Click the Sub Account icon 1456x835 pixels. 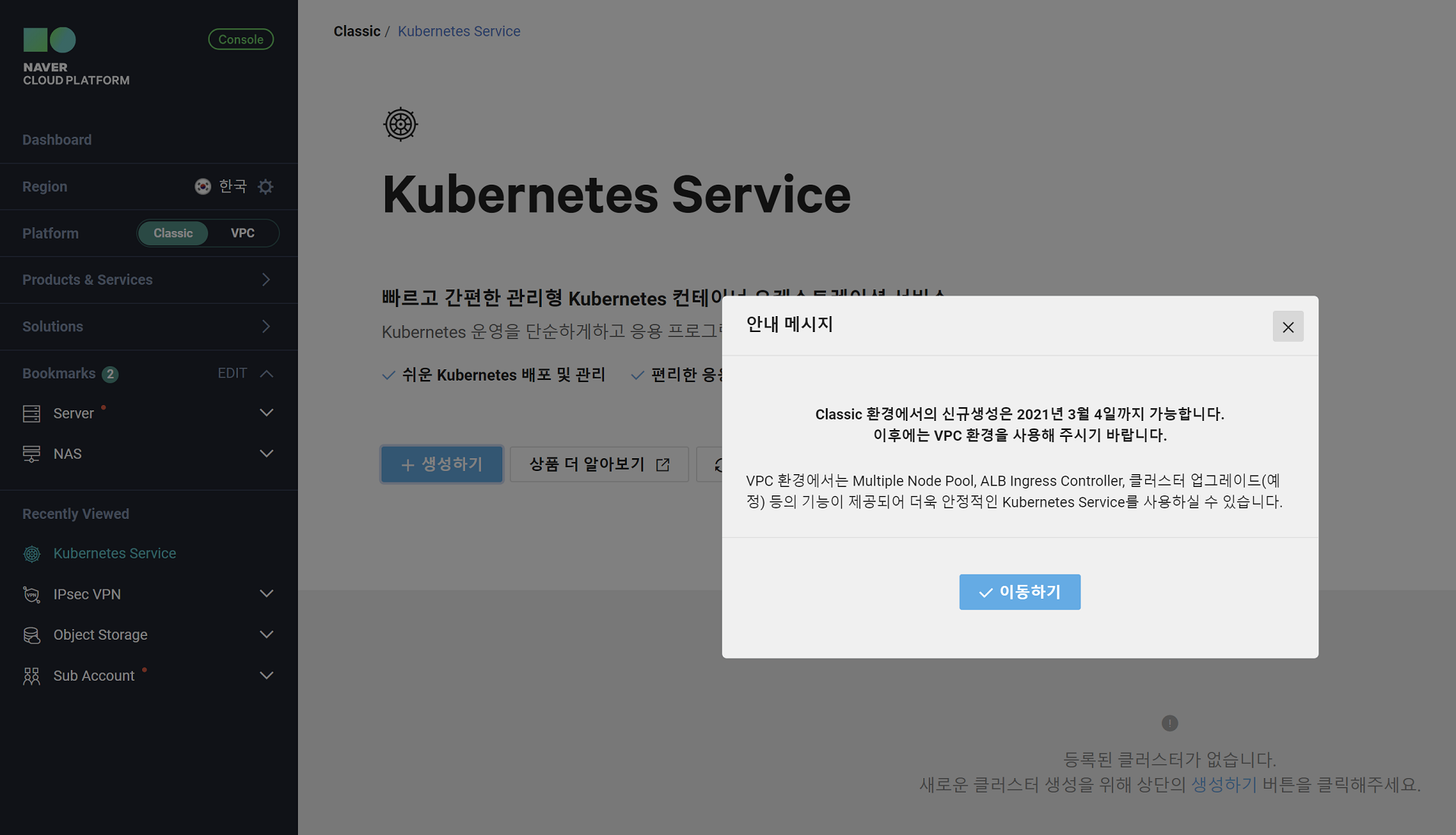pyautogui.click(x=31, y=676)
